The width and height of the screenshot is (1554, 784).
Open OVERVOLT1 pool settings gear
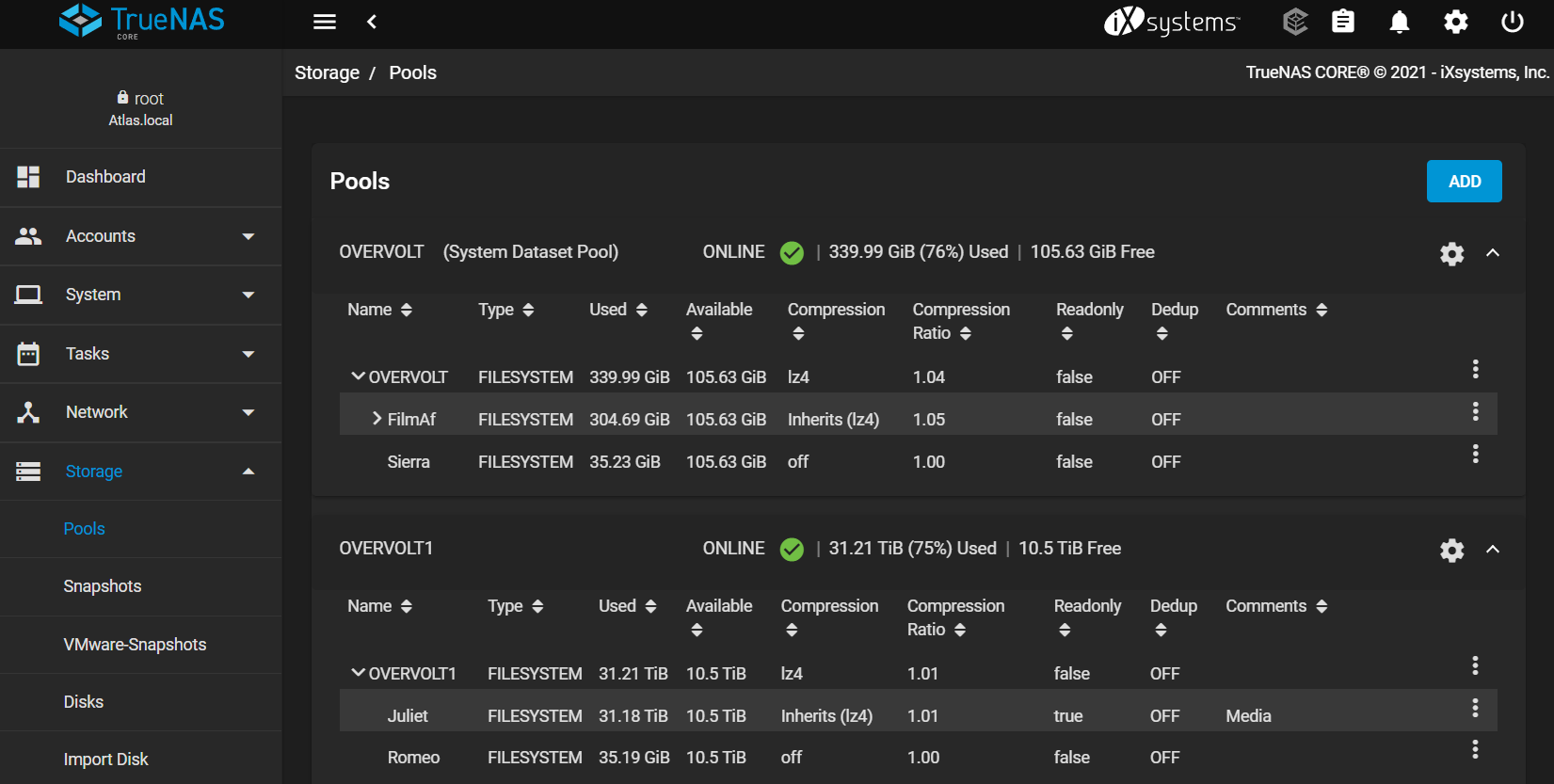[x=1452, y=550]
